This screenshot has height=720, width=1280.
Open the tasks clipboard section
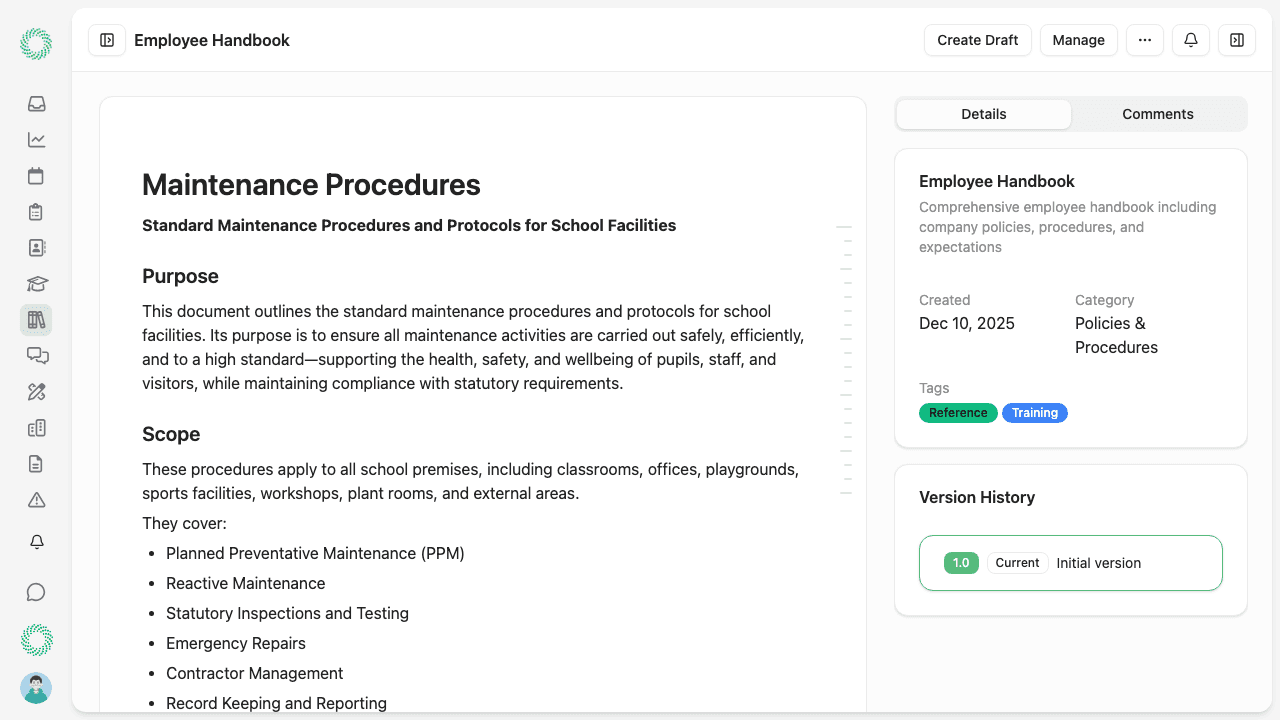[x=36, y=212]
